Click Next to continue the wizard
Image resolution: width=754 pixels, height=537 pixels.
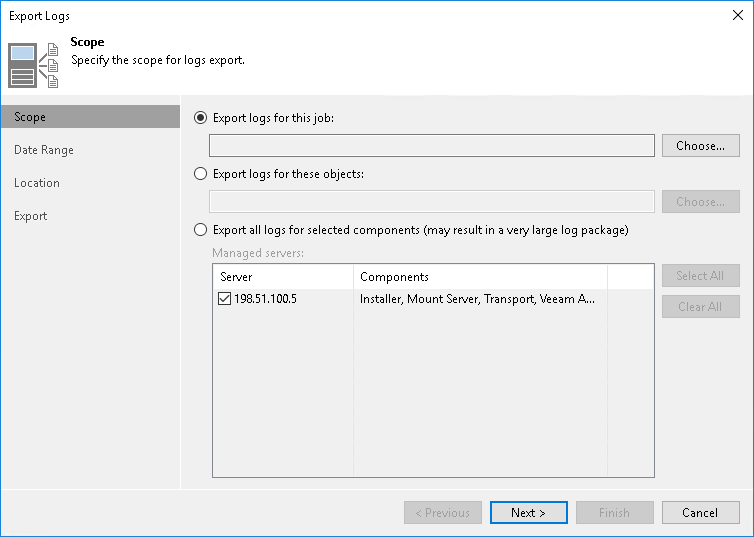(528, 513)
